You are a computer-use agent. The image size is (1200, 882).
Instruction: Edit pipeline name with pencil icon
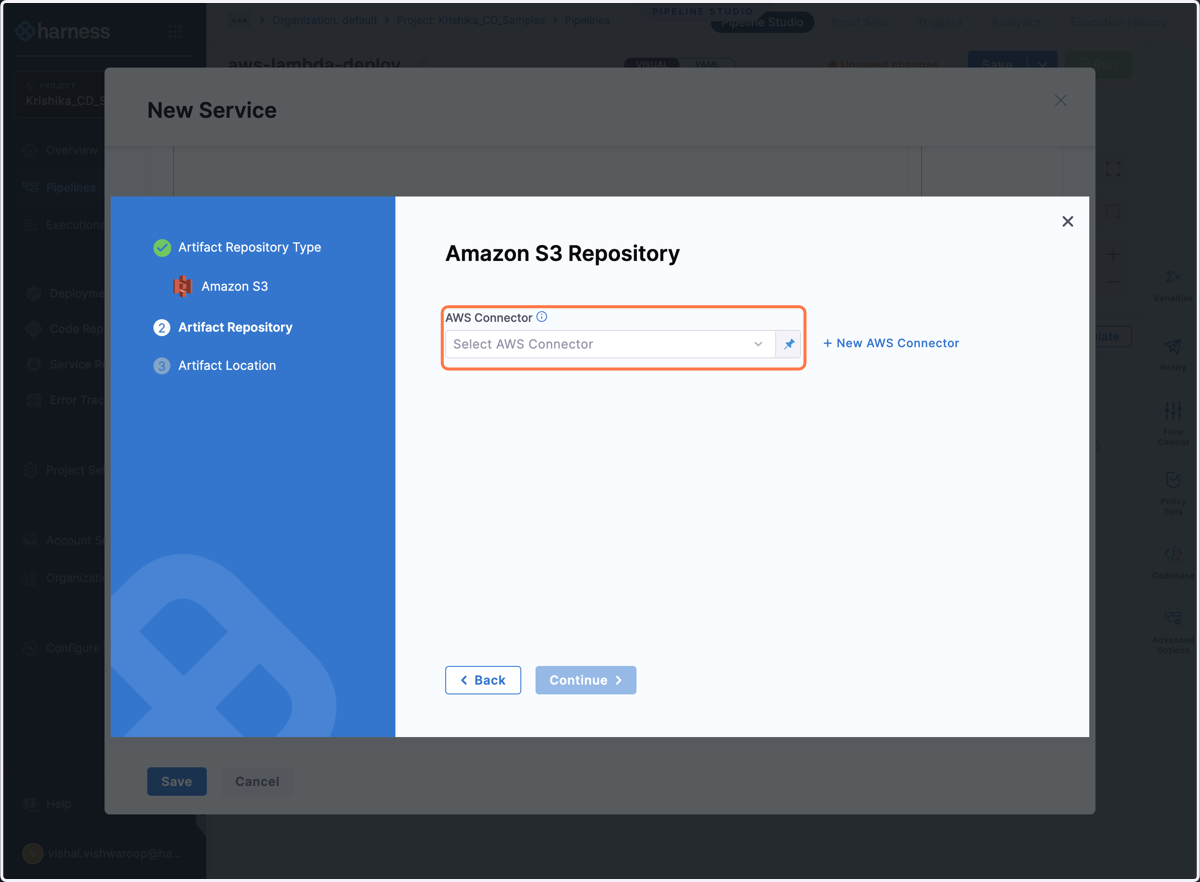422,66
